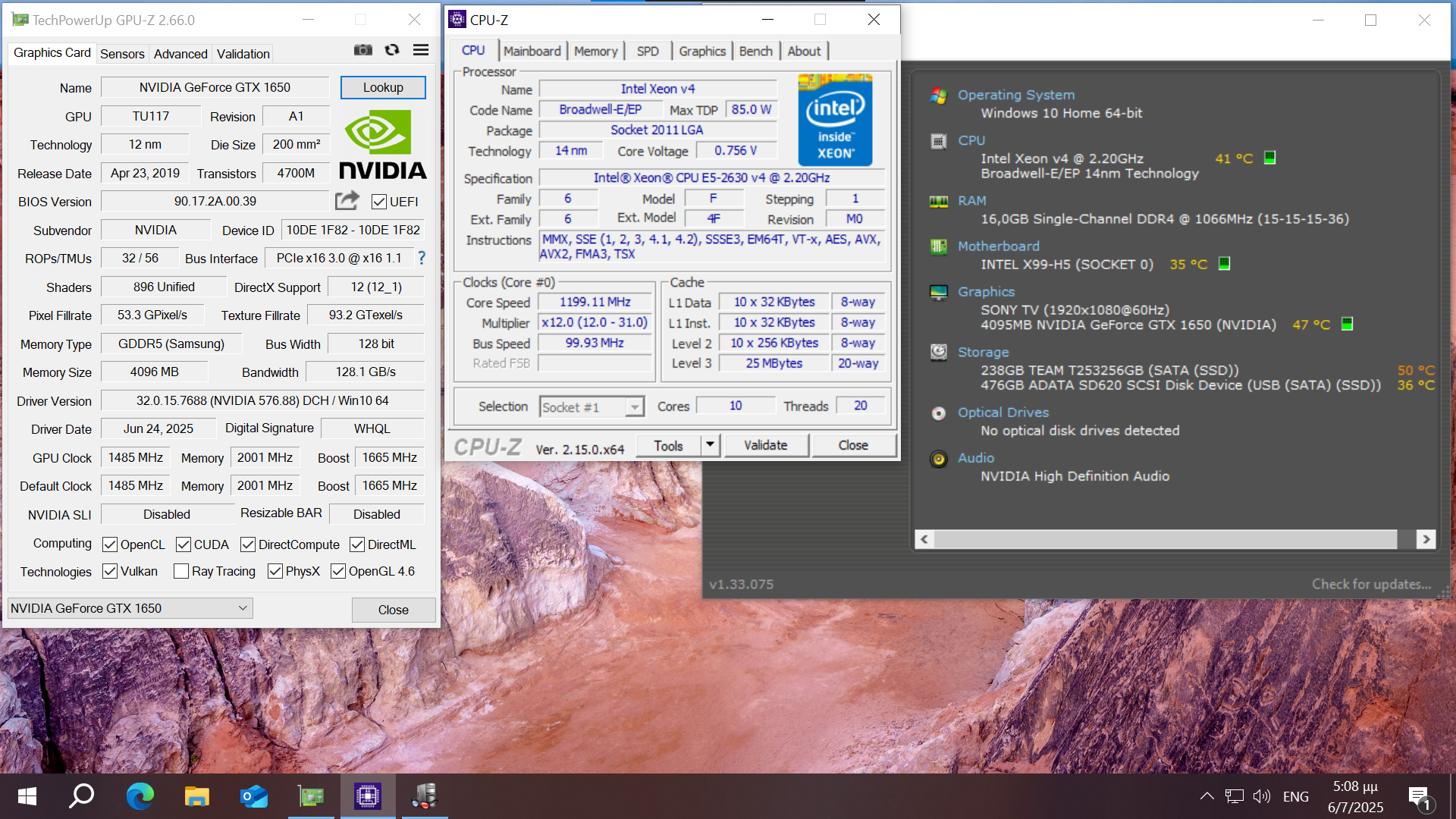Toggle the OpenCL checkbox
The image size is (1456, 819).
110,544
